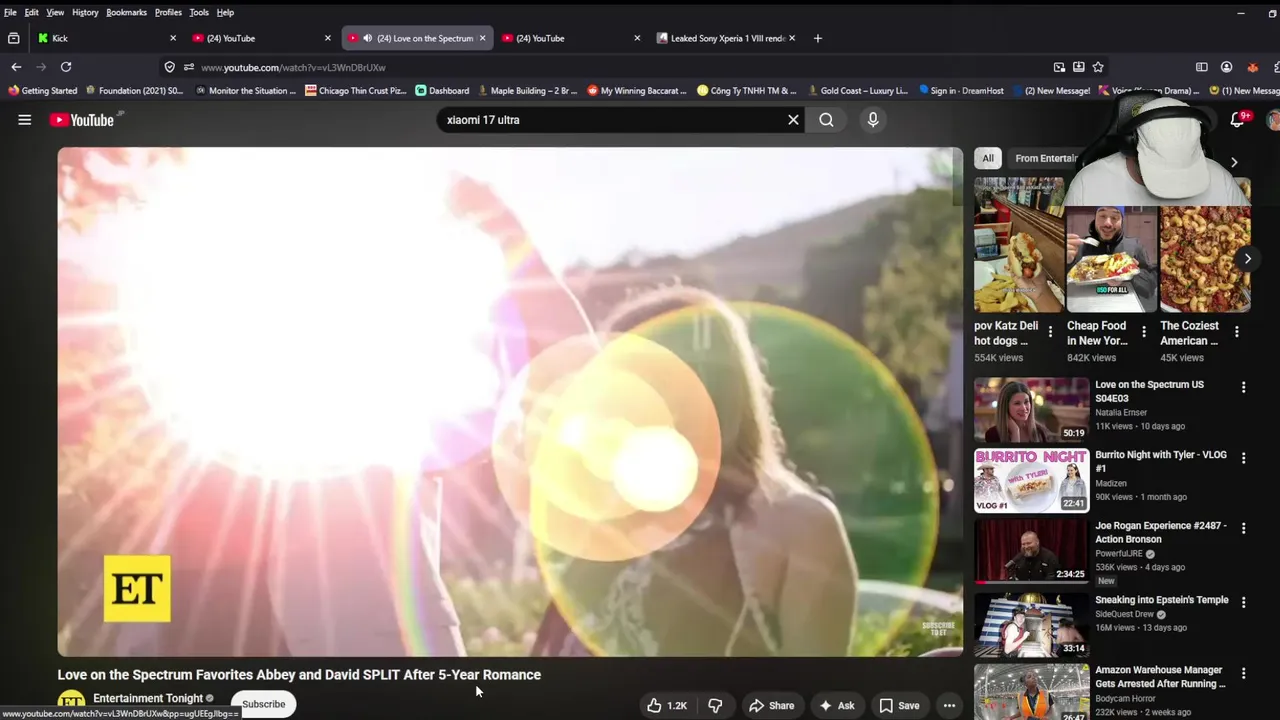The width and height of the screenshot is (1280, 720).
Task: Open the tab overview button
Action: coord(13,38)
